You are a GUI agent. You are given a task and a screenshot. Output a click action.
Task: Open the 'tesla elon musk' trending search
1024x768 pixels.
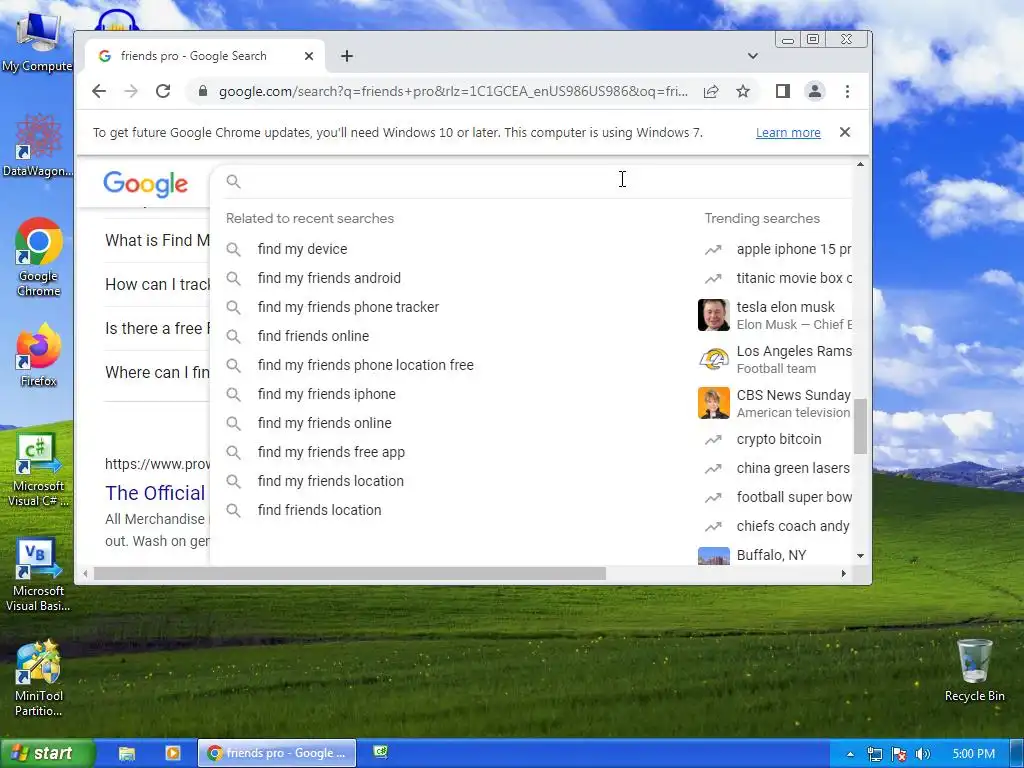(786, 307)
